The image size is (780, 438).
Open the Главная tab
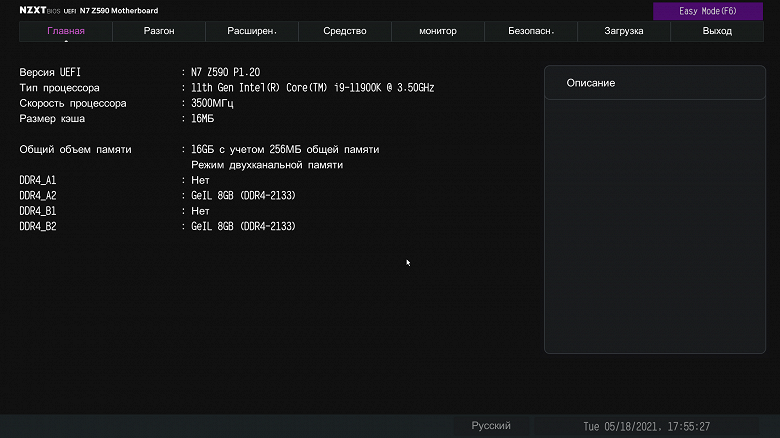(66, 31)
